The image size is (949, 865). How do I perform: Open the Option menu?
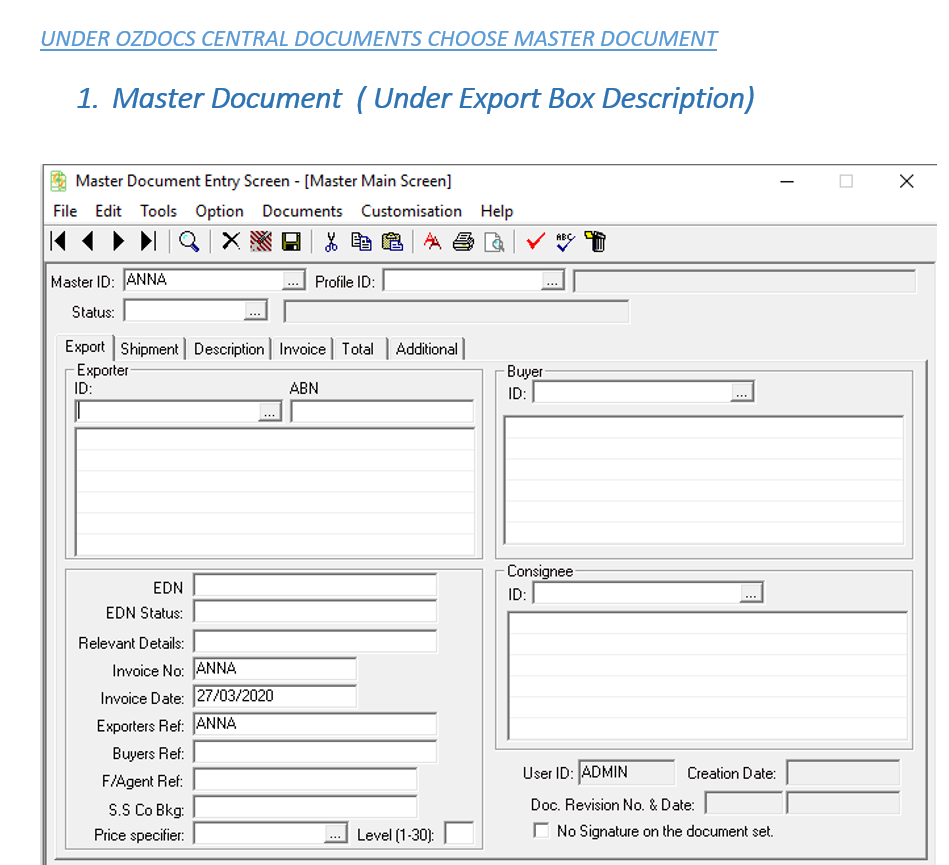(219, 211)
